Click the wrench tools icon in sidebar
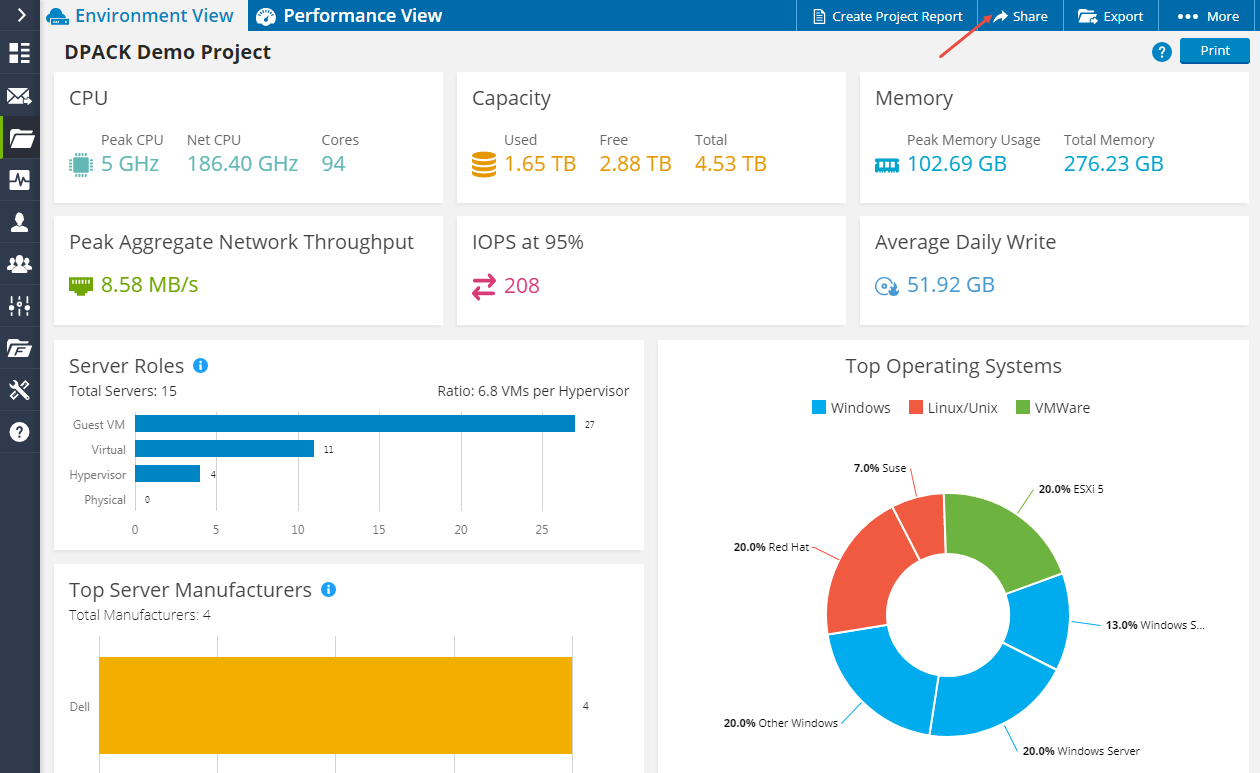The width and height of the screenshot is (1260, 773). [20, 390]
